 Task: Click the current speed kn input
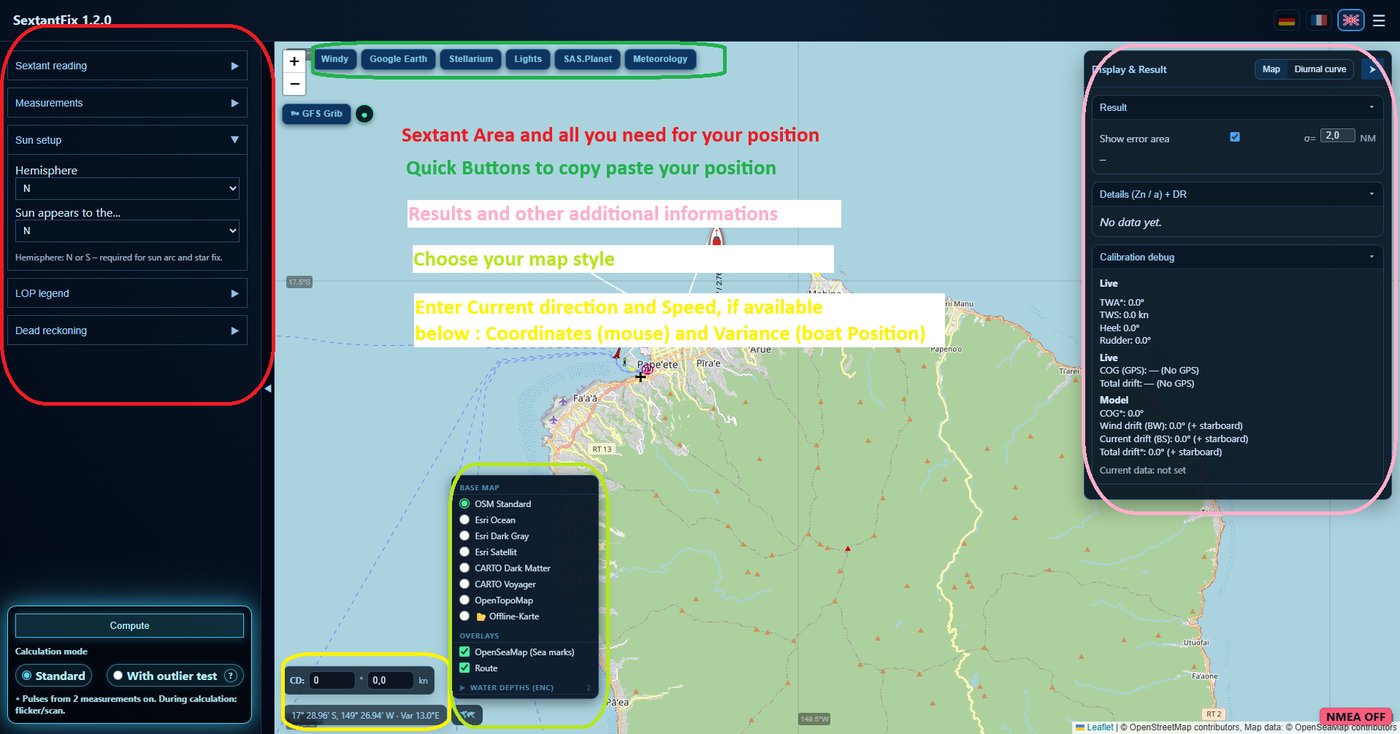point(390,680)
